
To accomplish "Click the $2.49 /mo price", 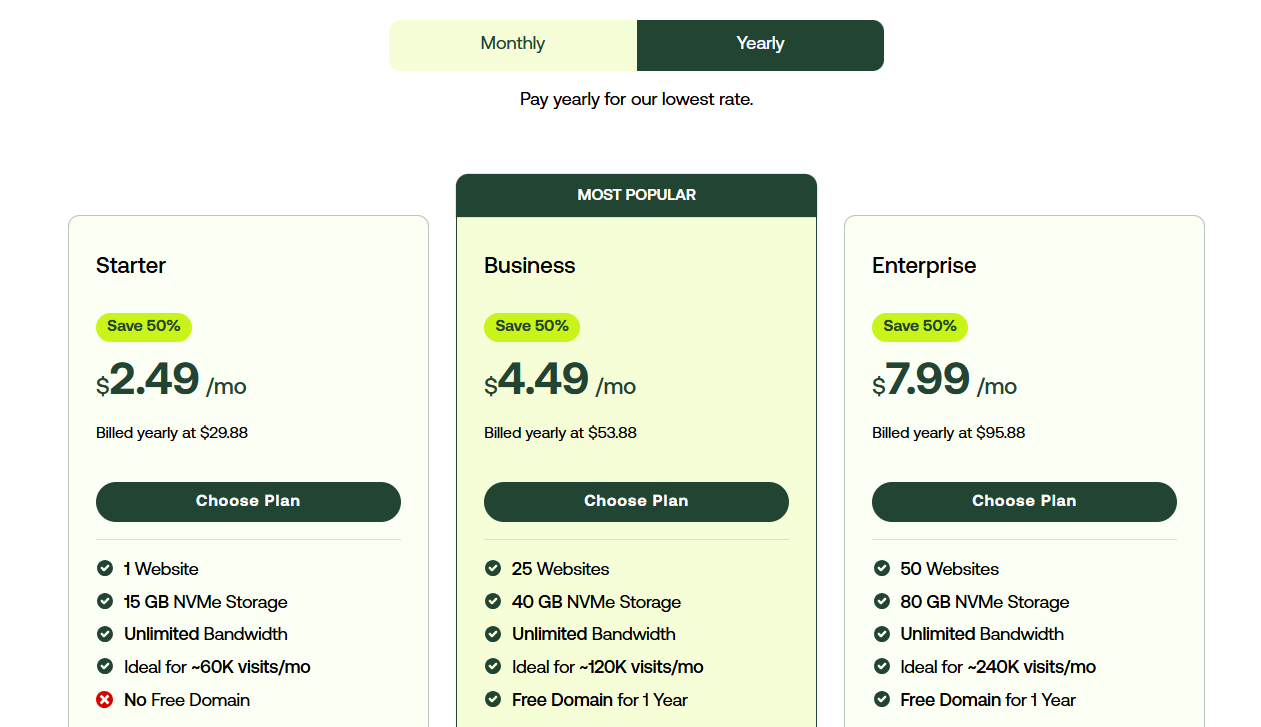I will pyautogui.click(x=171, y=381).
